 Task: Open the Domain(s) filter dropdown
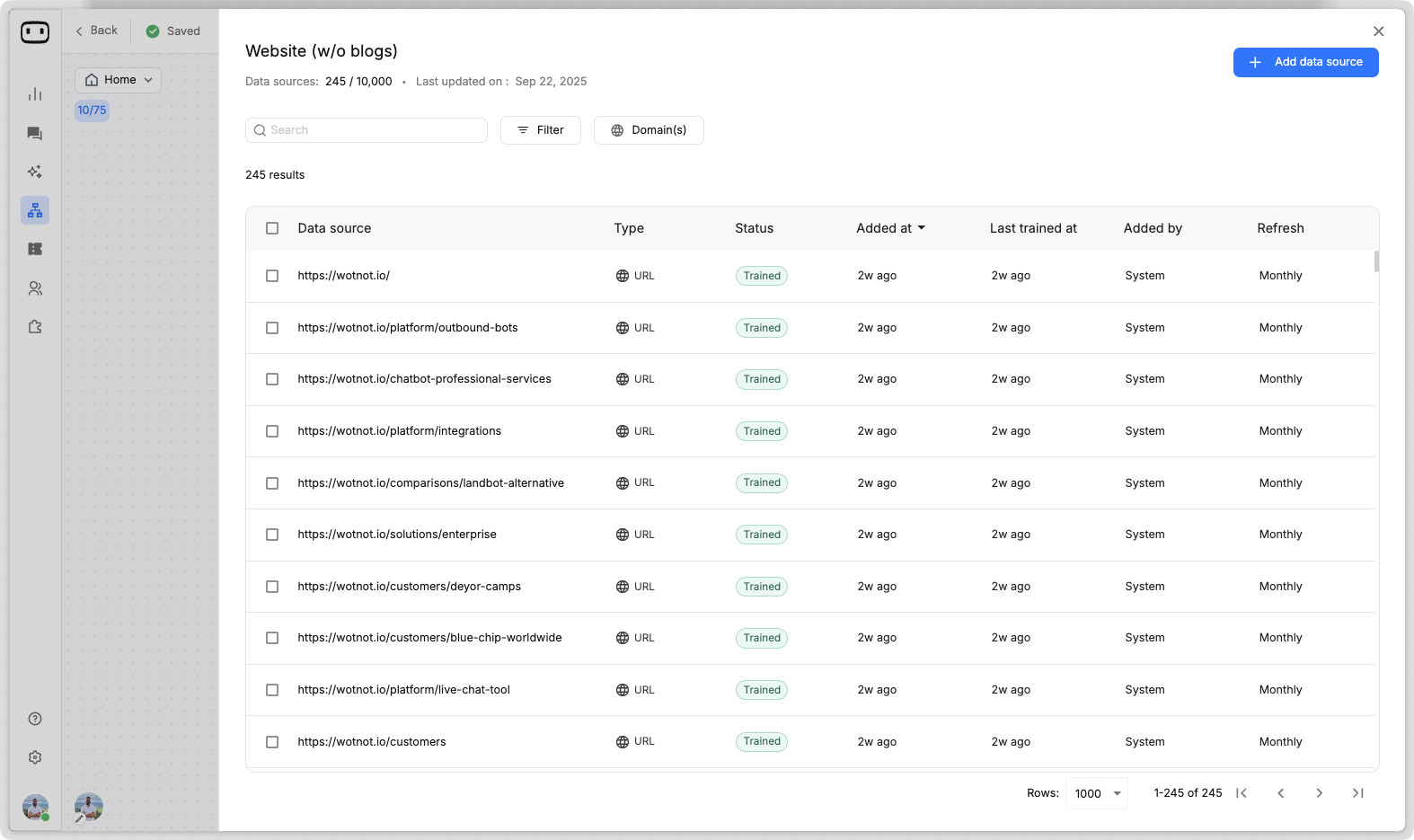[x=649, y=130]
